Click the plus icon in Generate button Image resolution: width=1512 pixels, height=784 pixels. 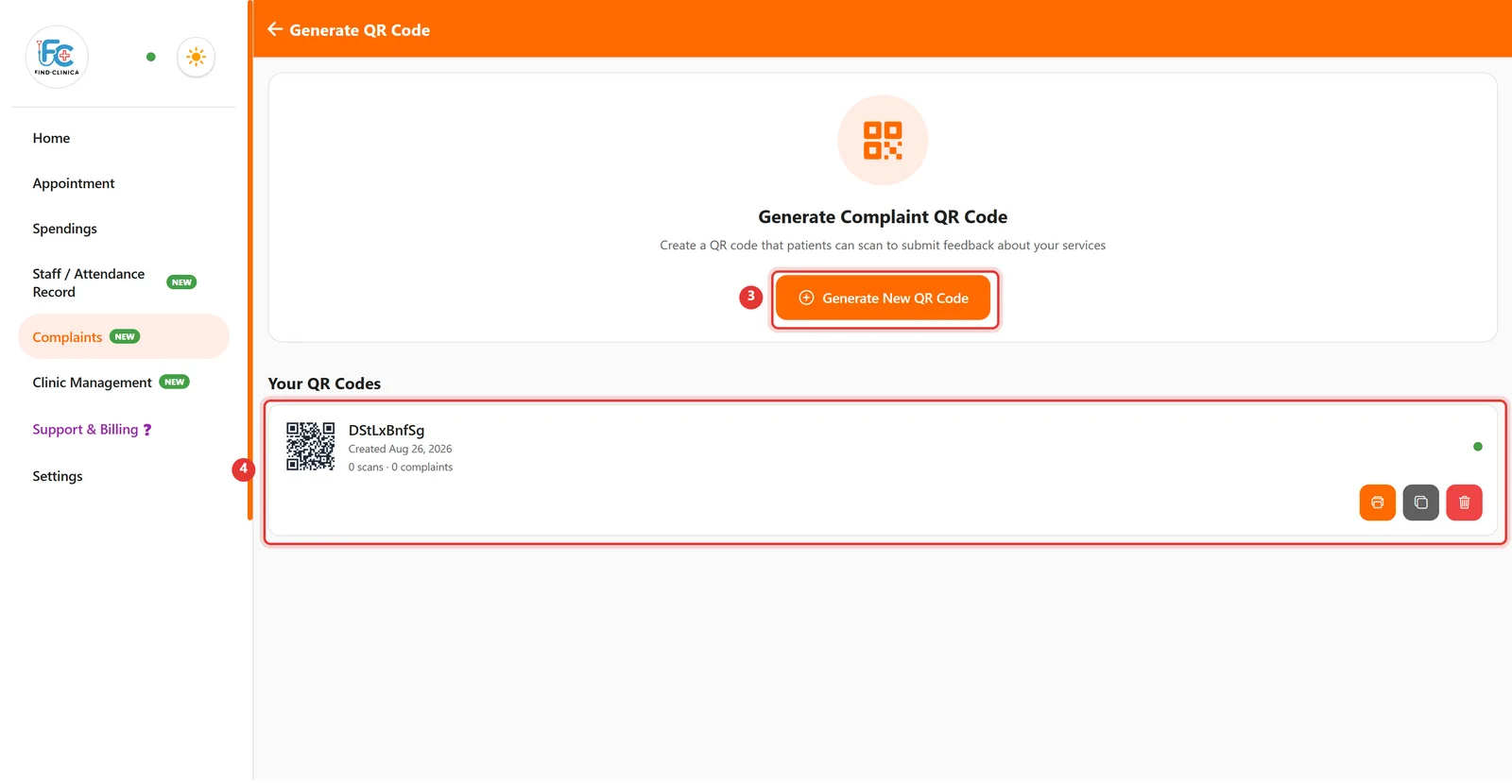(806, 298)
